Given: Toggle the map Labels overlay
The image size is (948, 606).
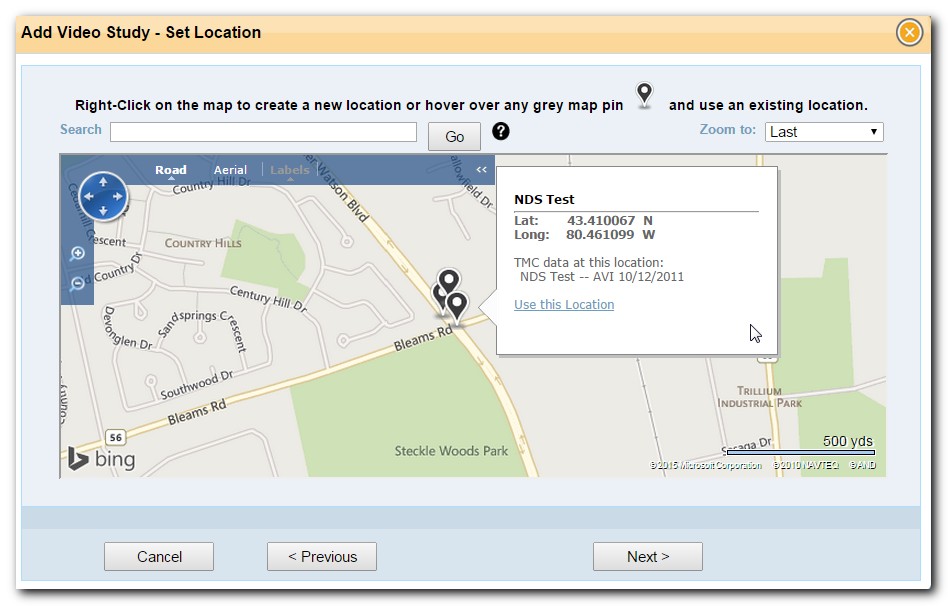Looking at the screenshot, I should pyautogui.click(x=289, y=170).
